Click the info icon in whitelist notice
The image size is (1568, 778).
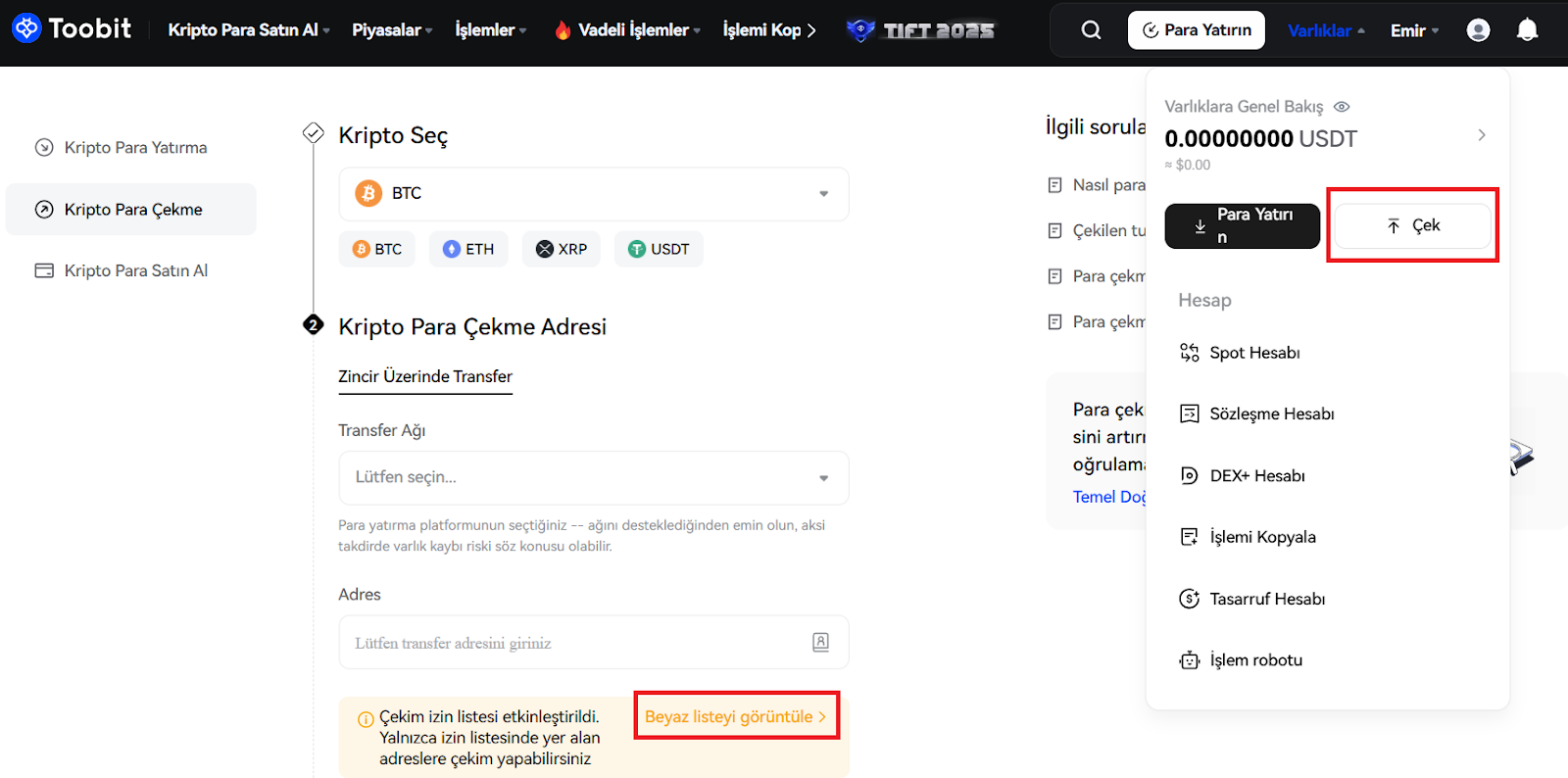[x=366, y=718]
